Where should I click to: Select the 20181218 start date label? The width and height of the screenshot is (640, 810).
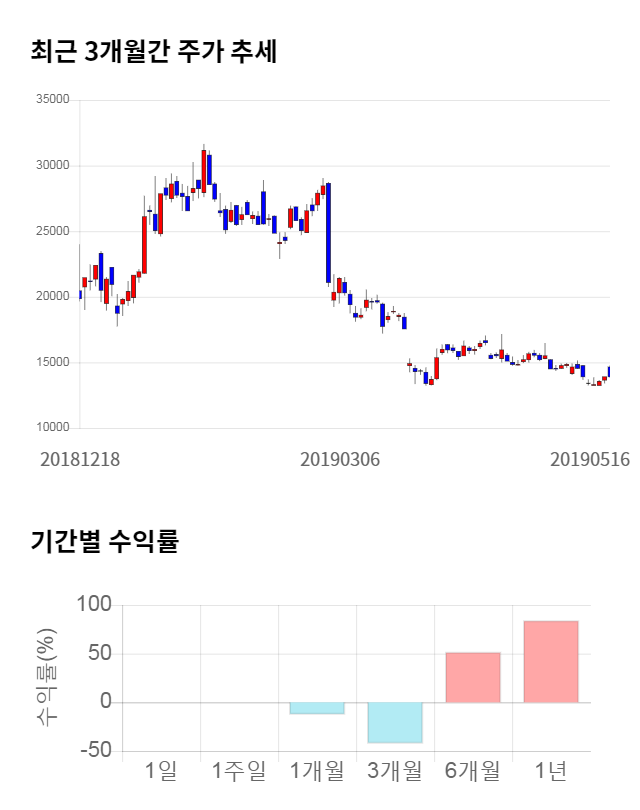(x=80, y=459)
